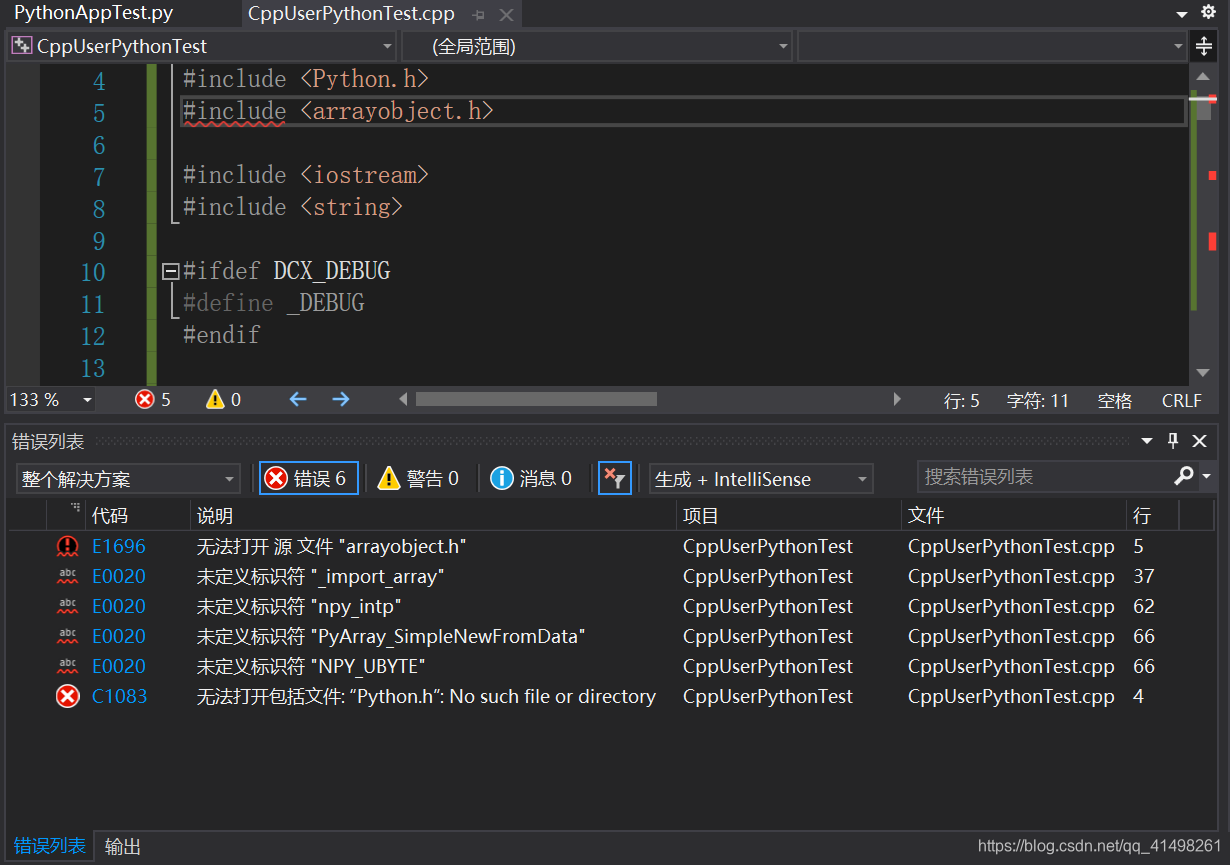Click the IntelliSense icon for _import_array row
The width and height of the screenshot is (1230, 865).
[67, 577]
